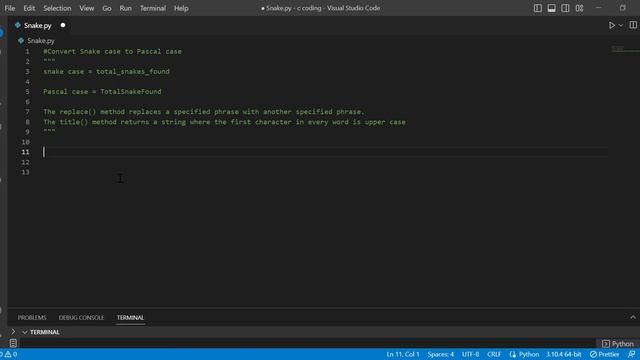Screen dimensions: 640x360
Task: Collapse the TERMINAL section header
Action: tap(41, 332)
